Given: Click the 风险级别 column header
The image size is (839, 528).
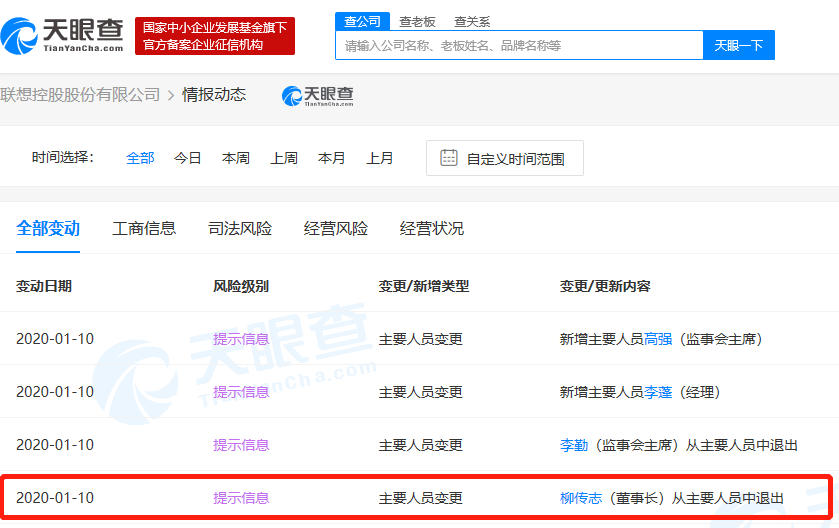Looking at the screenshot, I should point(241,286).
